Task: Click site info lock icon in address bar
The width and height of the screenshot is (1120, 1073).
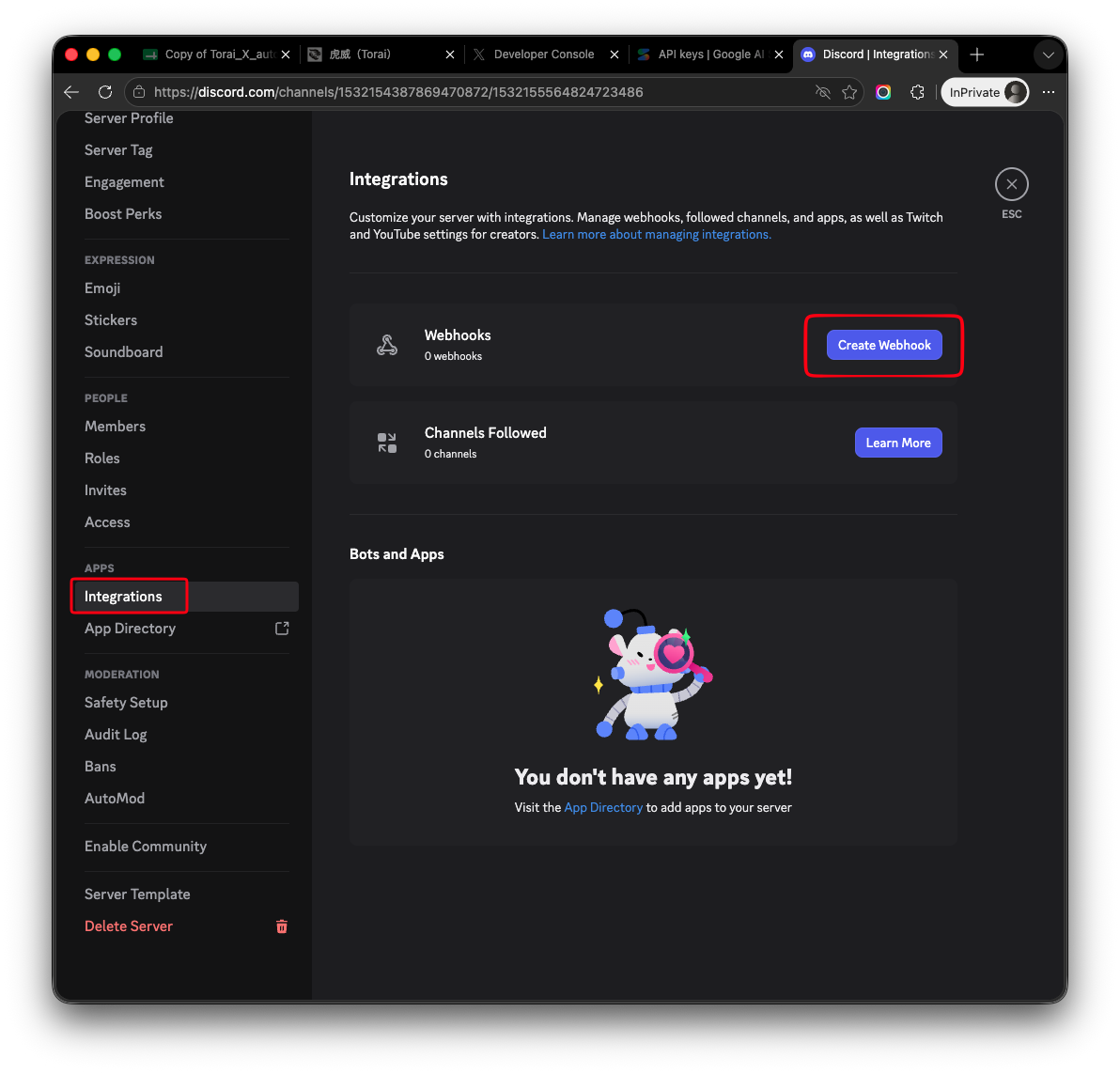Action: tap(139, 92)
